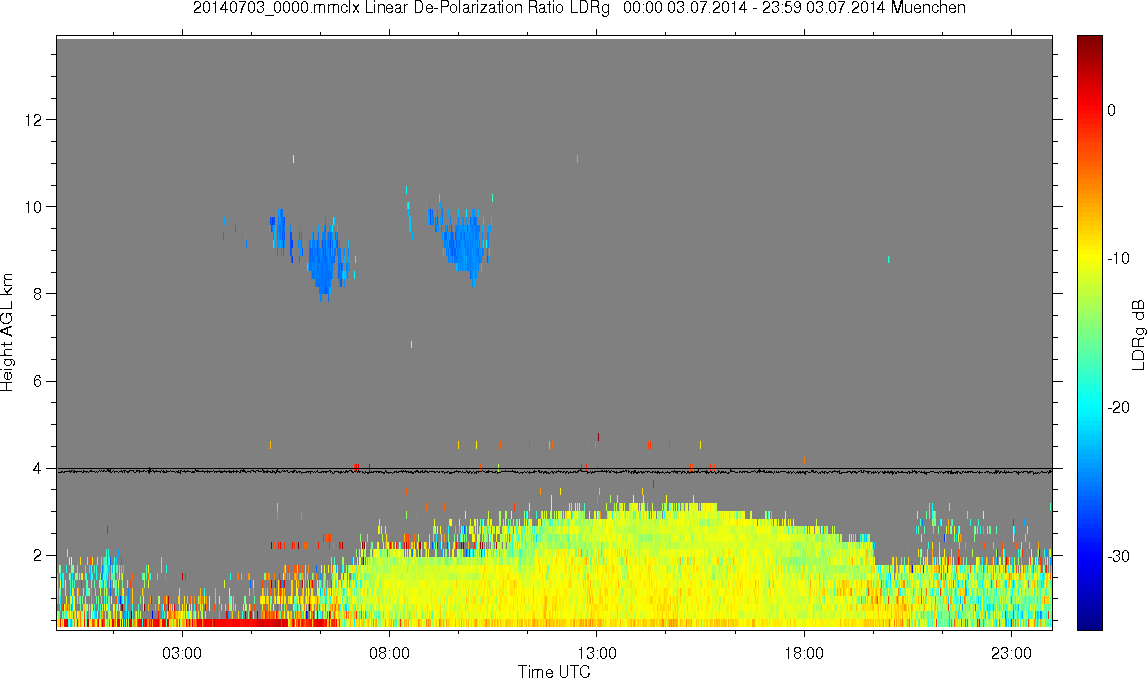Click the 03:00 time tick label
This screenshot has height=678, width=1147.
(181, 652)
